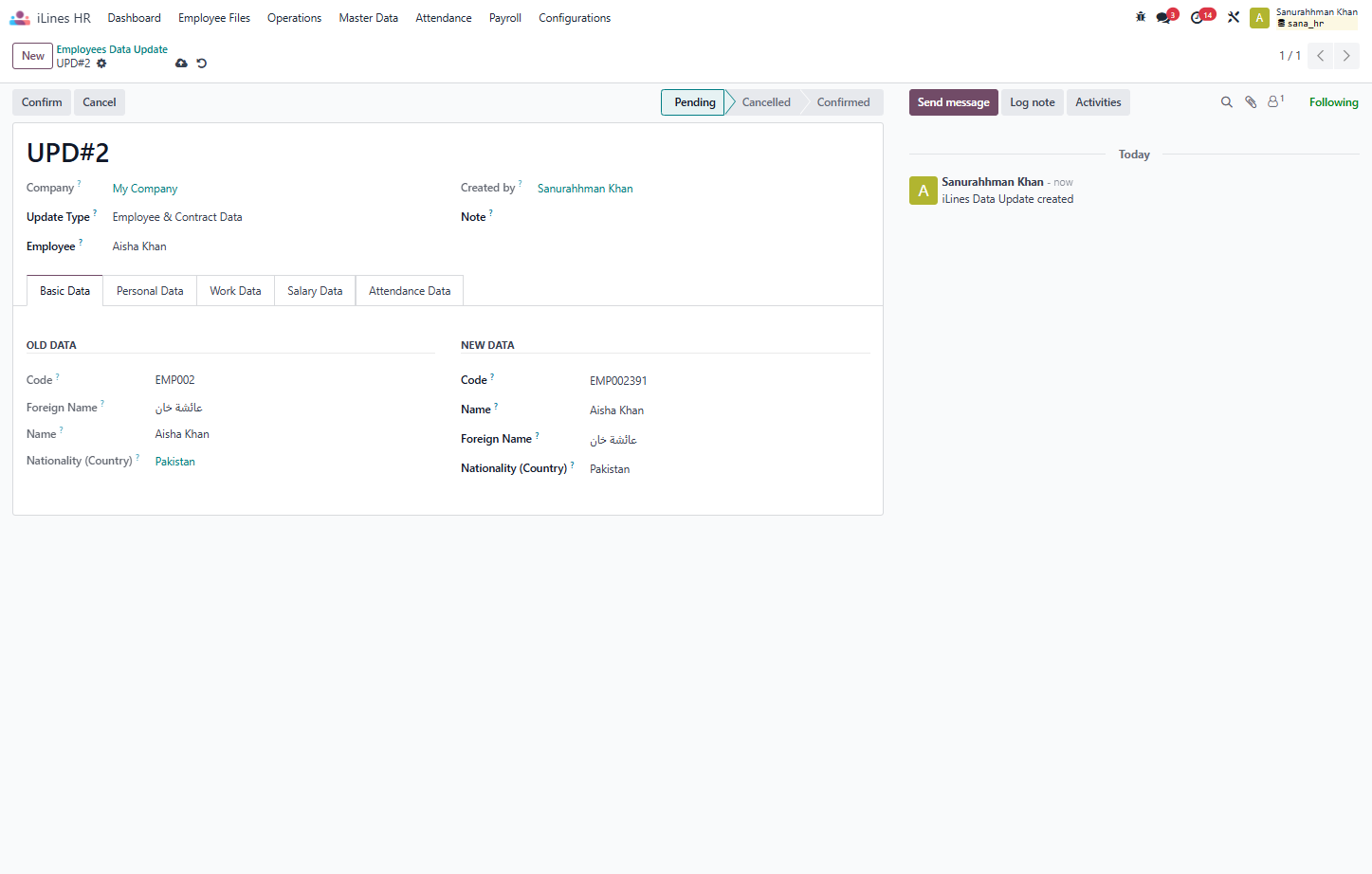Viewport: 1372px width, 874px height.
Task: Switch to the Work Data tab
Action: 235,291
